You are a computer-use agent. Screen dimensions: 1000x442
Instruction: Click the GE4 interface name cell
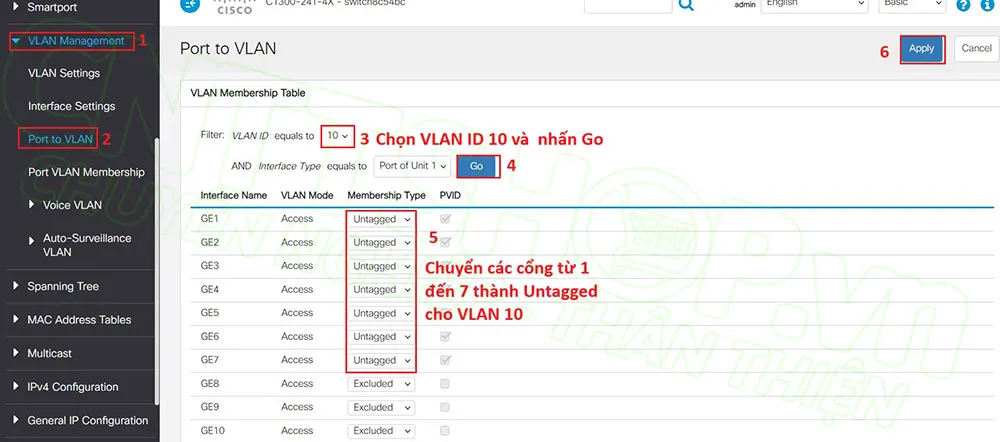[x=210, y=290]
